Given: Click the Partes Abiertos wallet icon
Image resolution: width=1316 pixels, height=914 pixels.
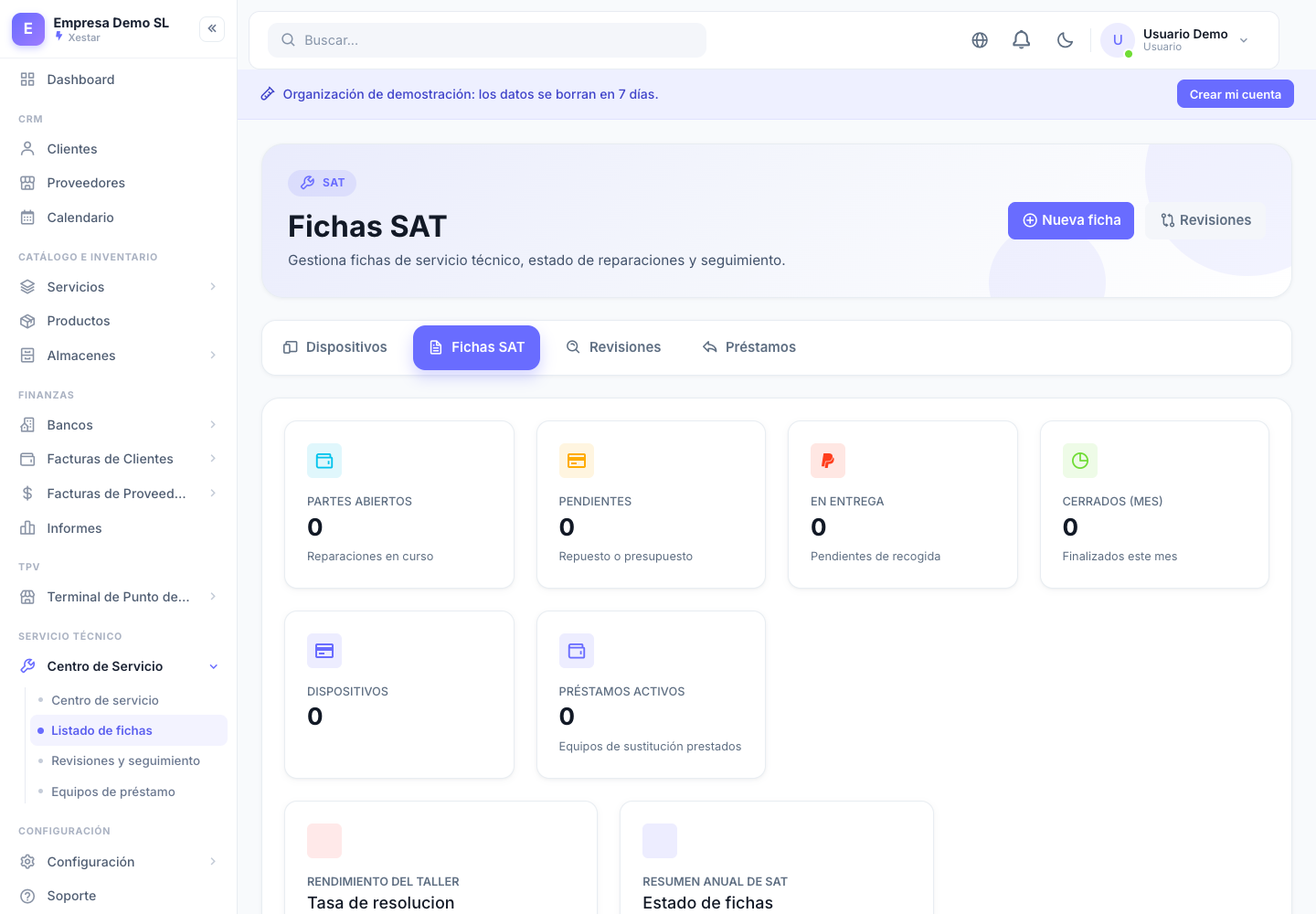Looking at the screenshot, I should (x=324, y=461).
